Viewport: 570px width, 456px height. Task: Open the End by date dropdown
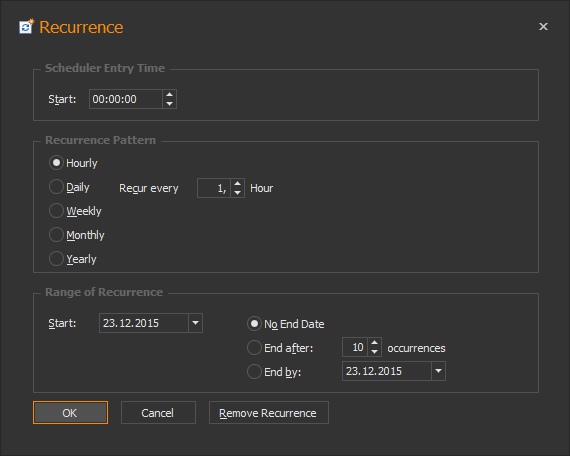[x=438, y=371]
